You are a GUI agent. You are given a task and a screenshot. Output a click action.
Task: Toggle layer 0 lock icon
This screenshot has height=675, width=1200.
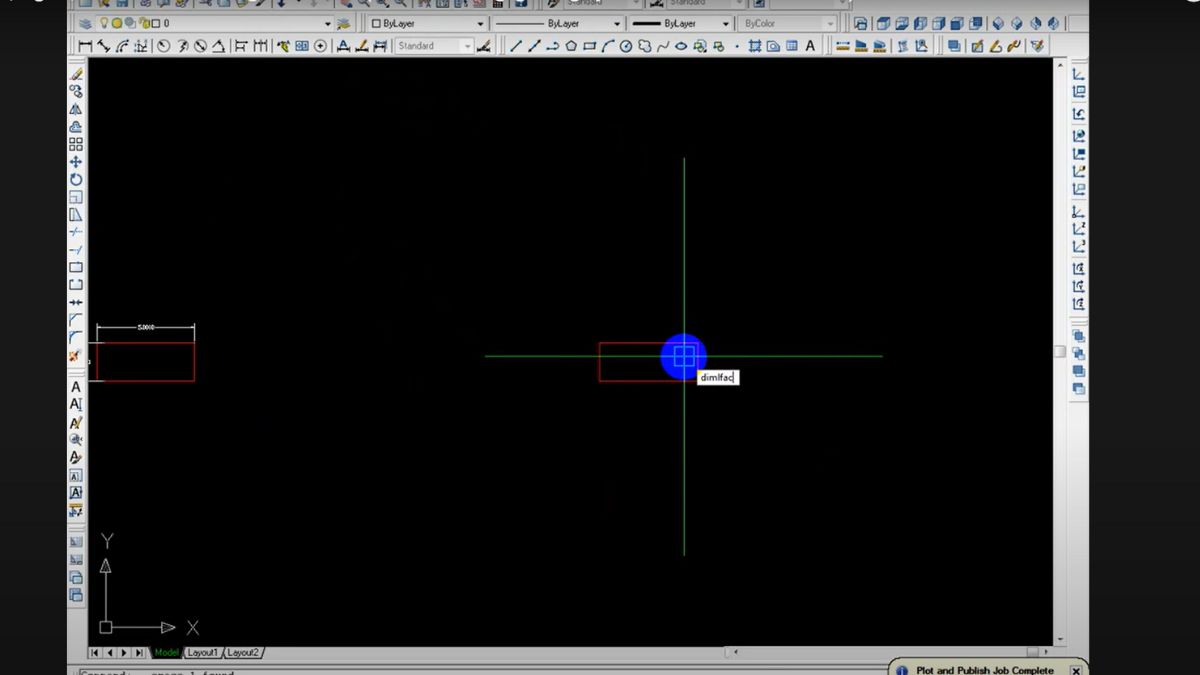point(144,23)
